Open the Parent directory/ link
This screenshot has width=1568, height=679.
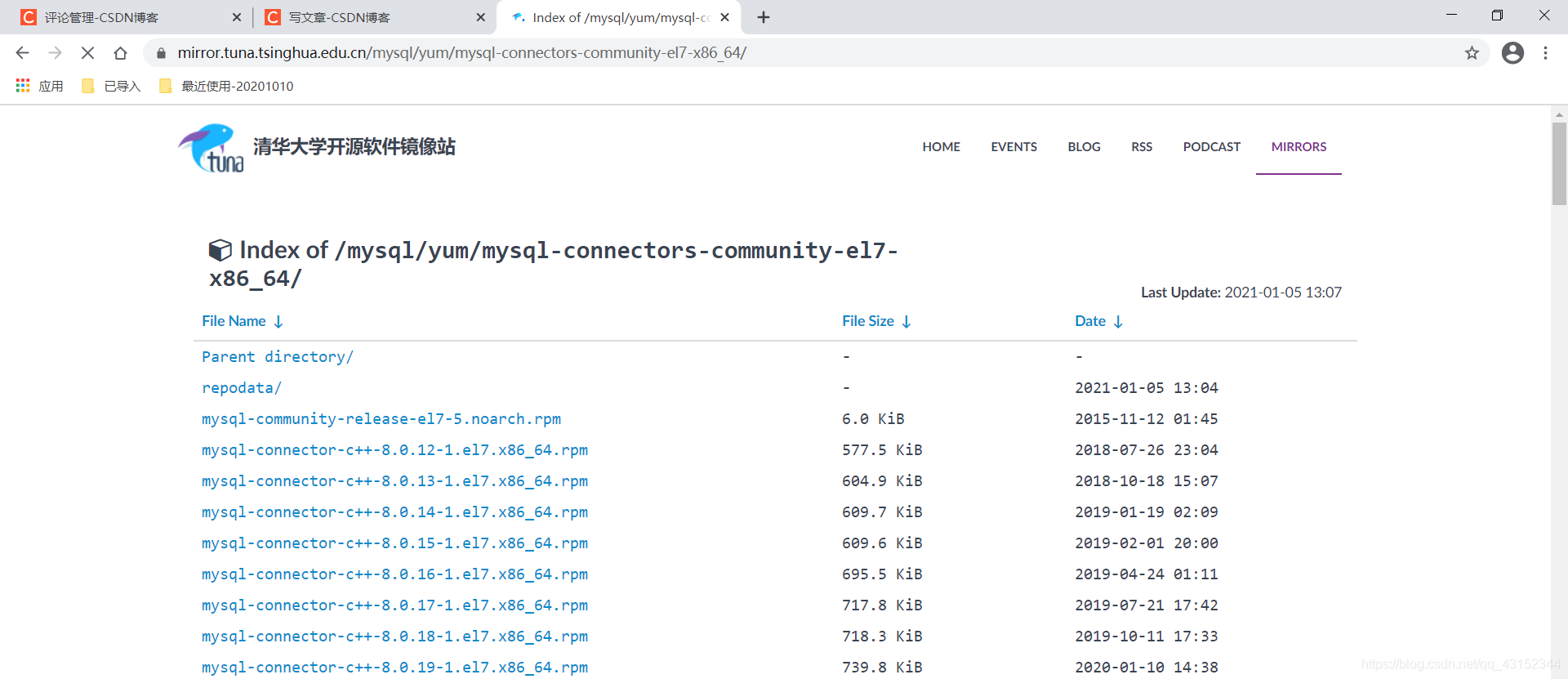[x=278, y=357]
